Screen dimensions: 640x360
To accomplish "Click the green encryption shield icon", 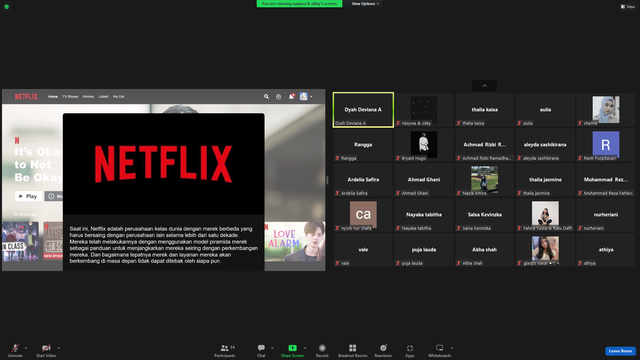I will [7, 7].
